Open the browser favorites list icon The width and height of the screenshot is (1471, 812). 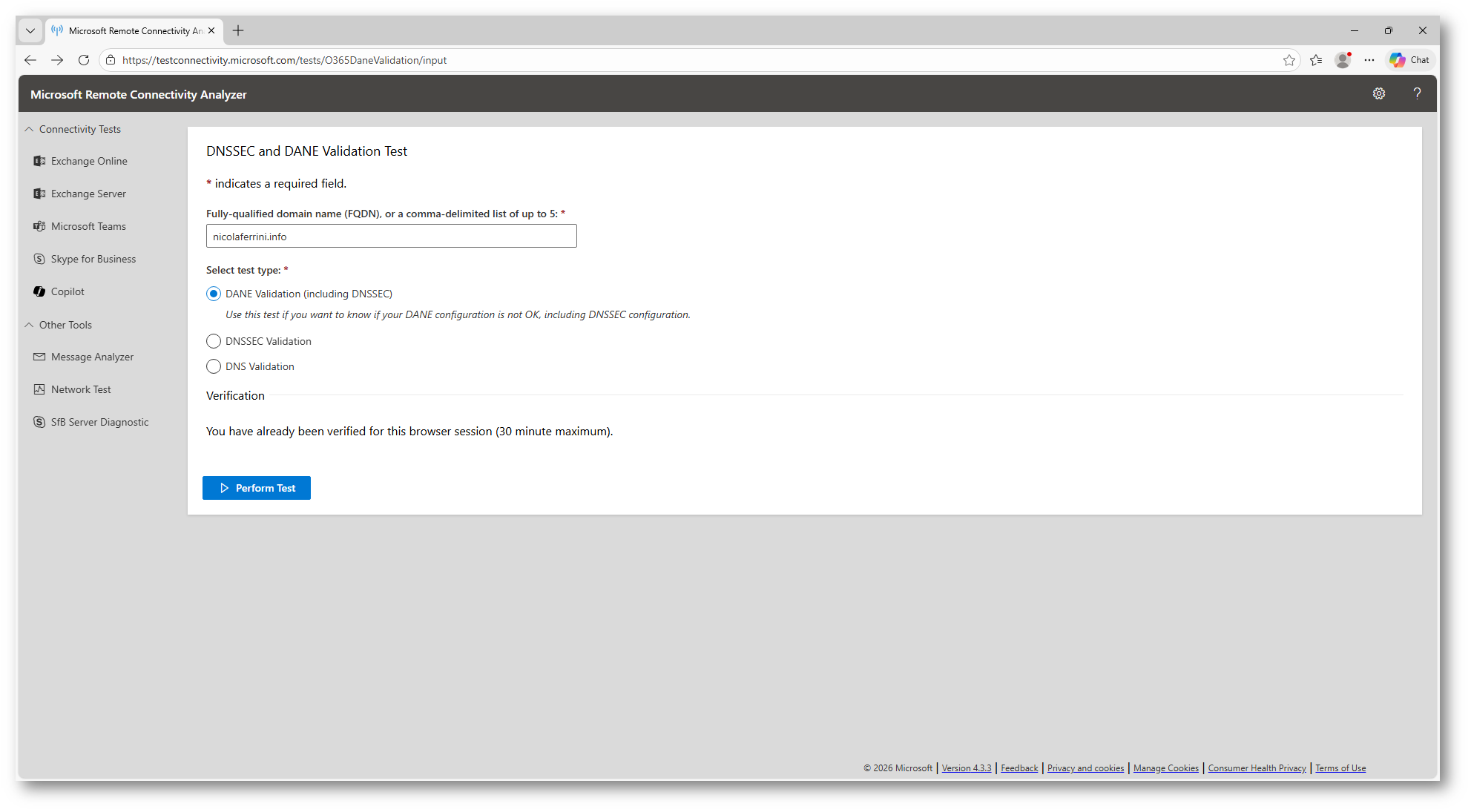coord(1316,60)
